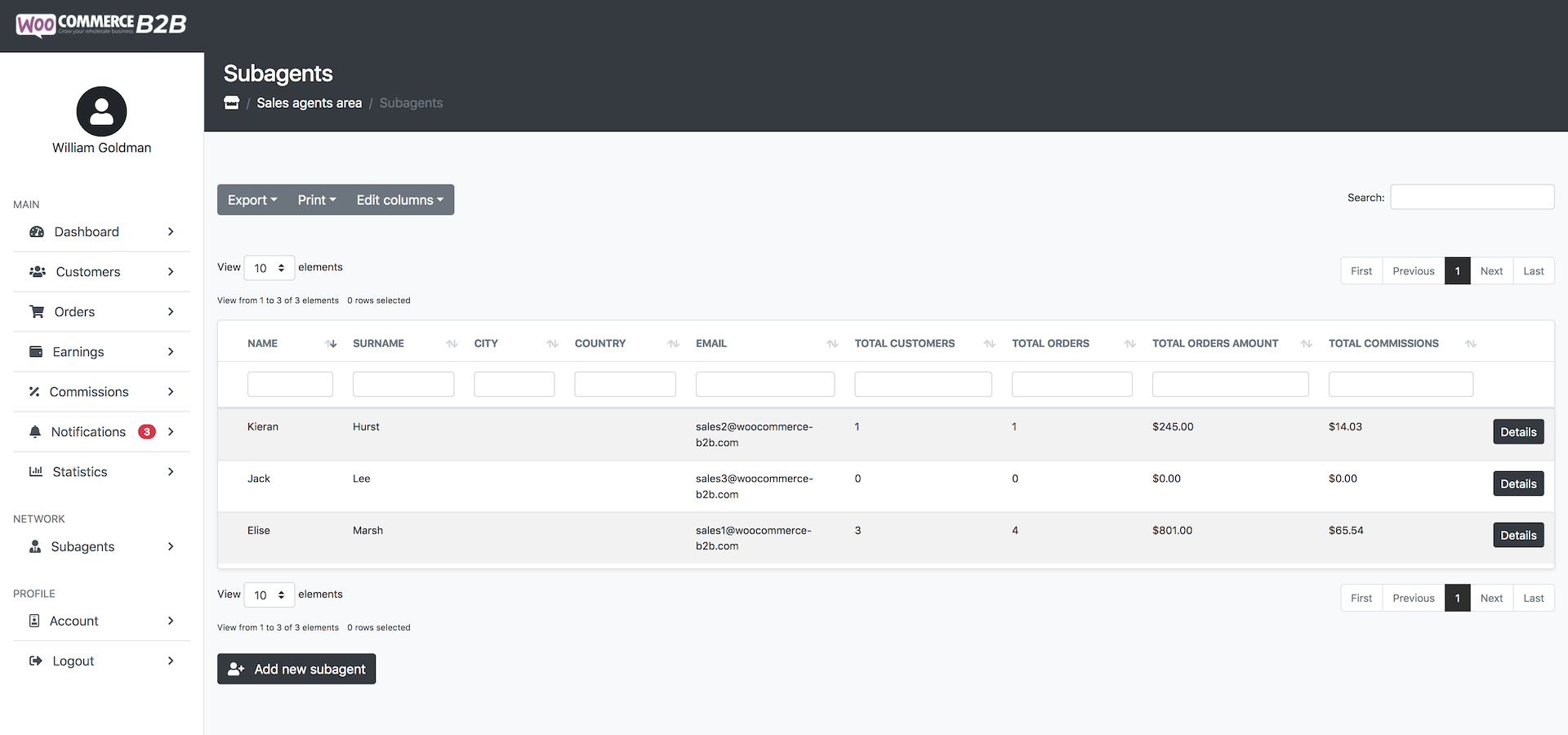Open the top View elements count selector

269,268
